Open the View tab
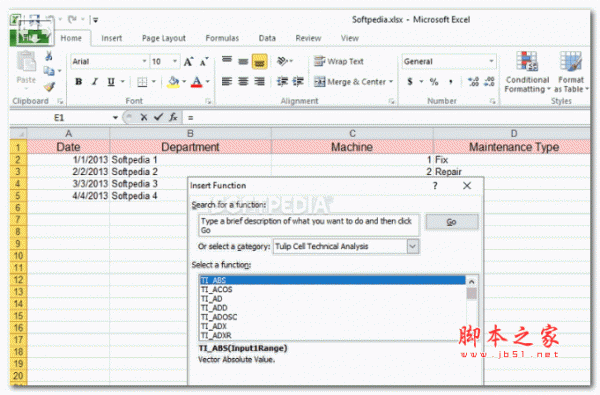 pos(350,38)
